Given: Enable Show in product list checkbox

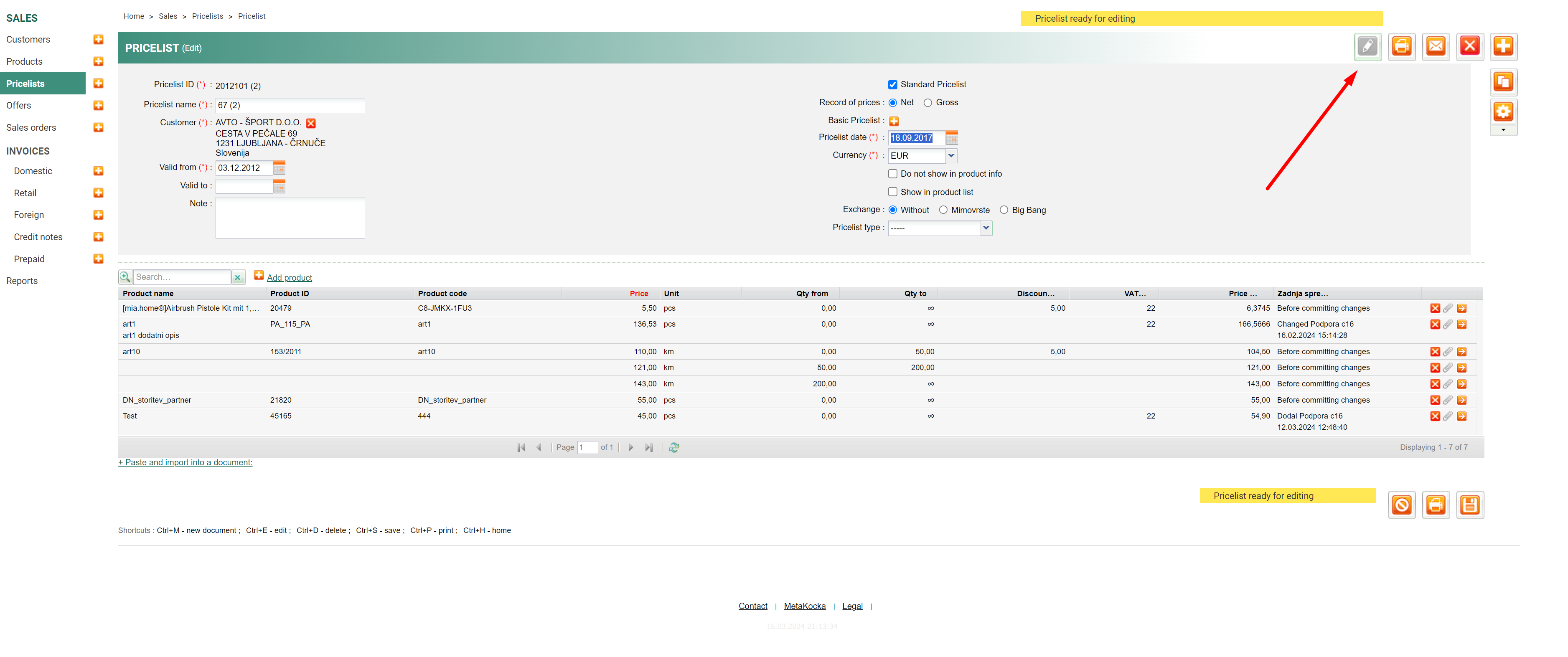Looking at the screenshot, I should click(892, 192).
